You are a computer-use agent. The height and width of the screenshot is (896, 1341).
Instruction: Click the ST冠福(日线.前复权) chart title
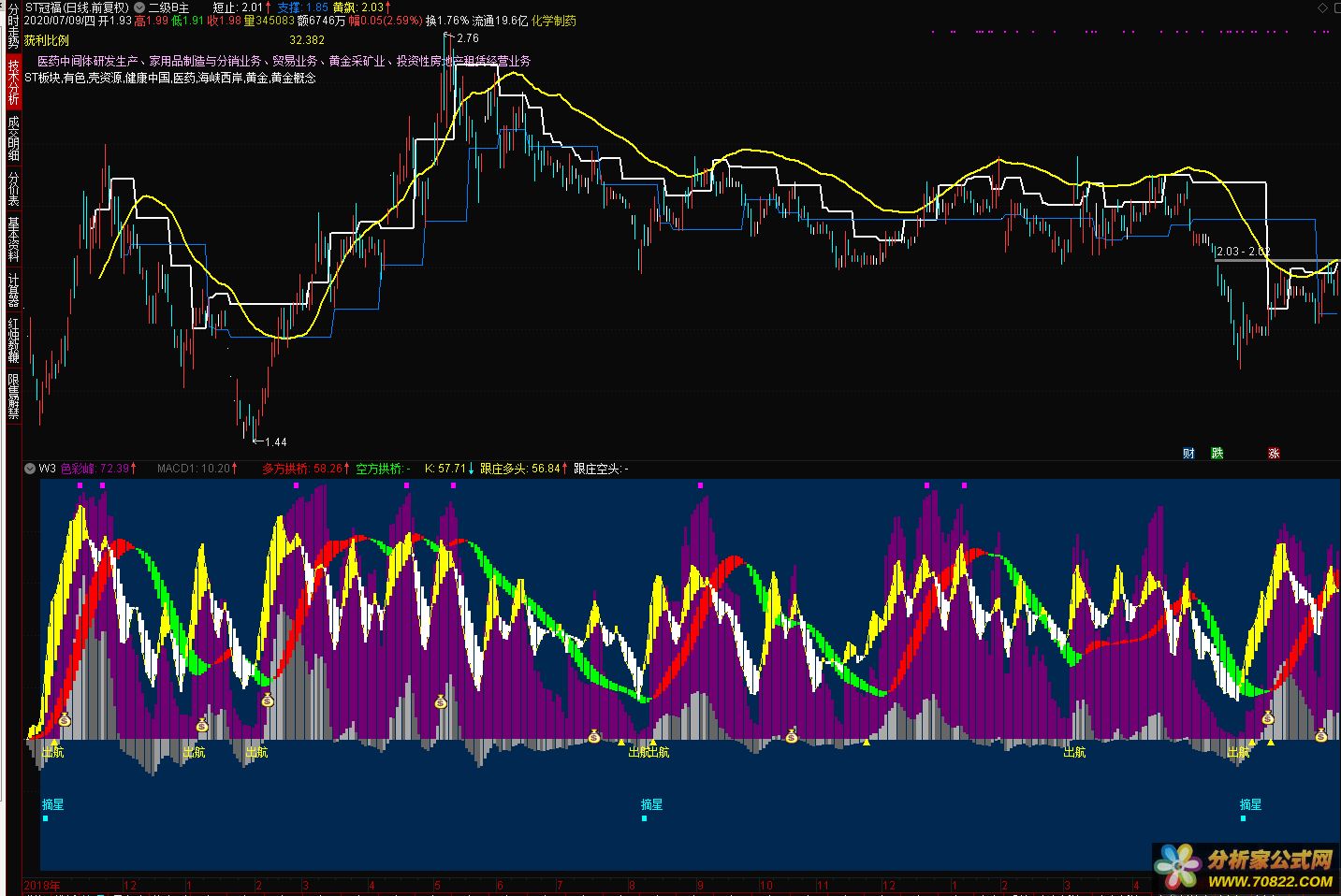coord(78,7)
